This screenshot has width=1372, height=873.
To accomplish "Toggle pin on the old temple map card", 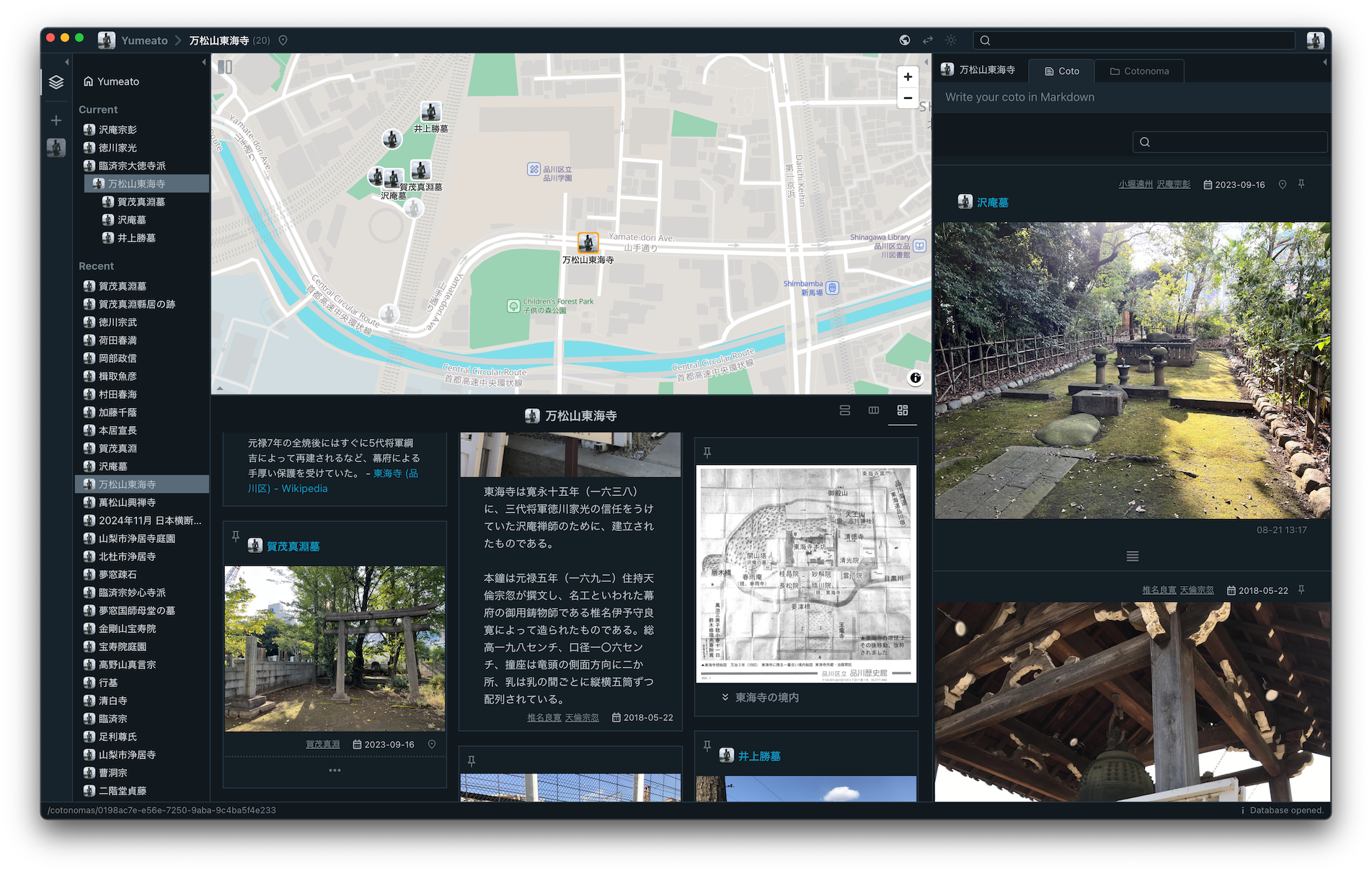I will 707,452.
